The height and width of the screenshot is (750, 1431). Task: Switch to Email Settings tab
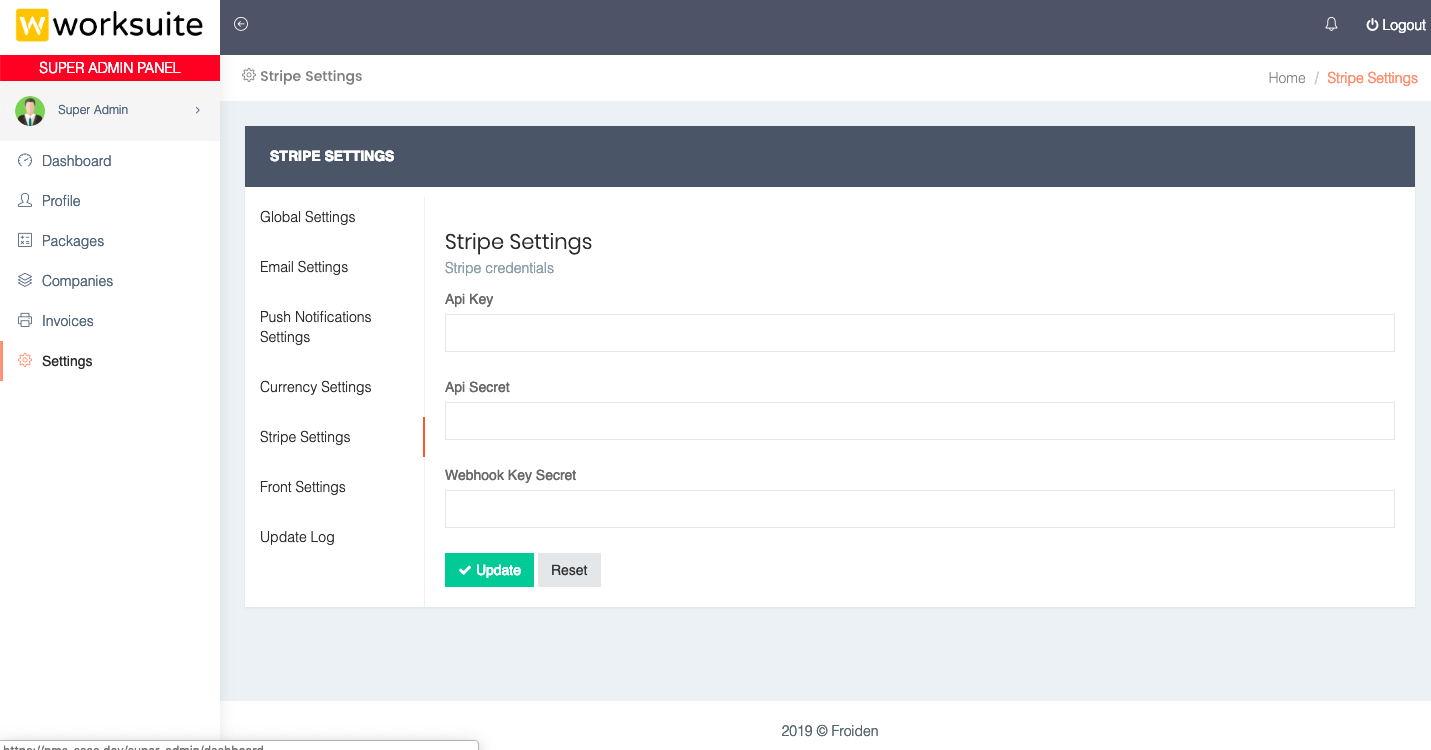coord(304,267)
